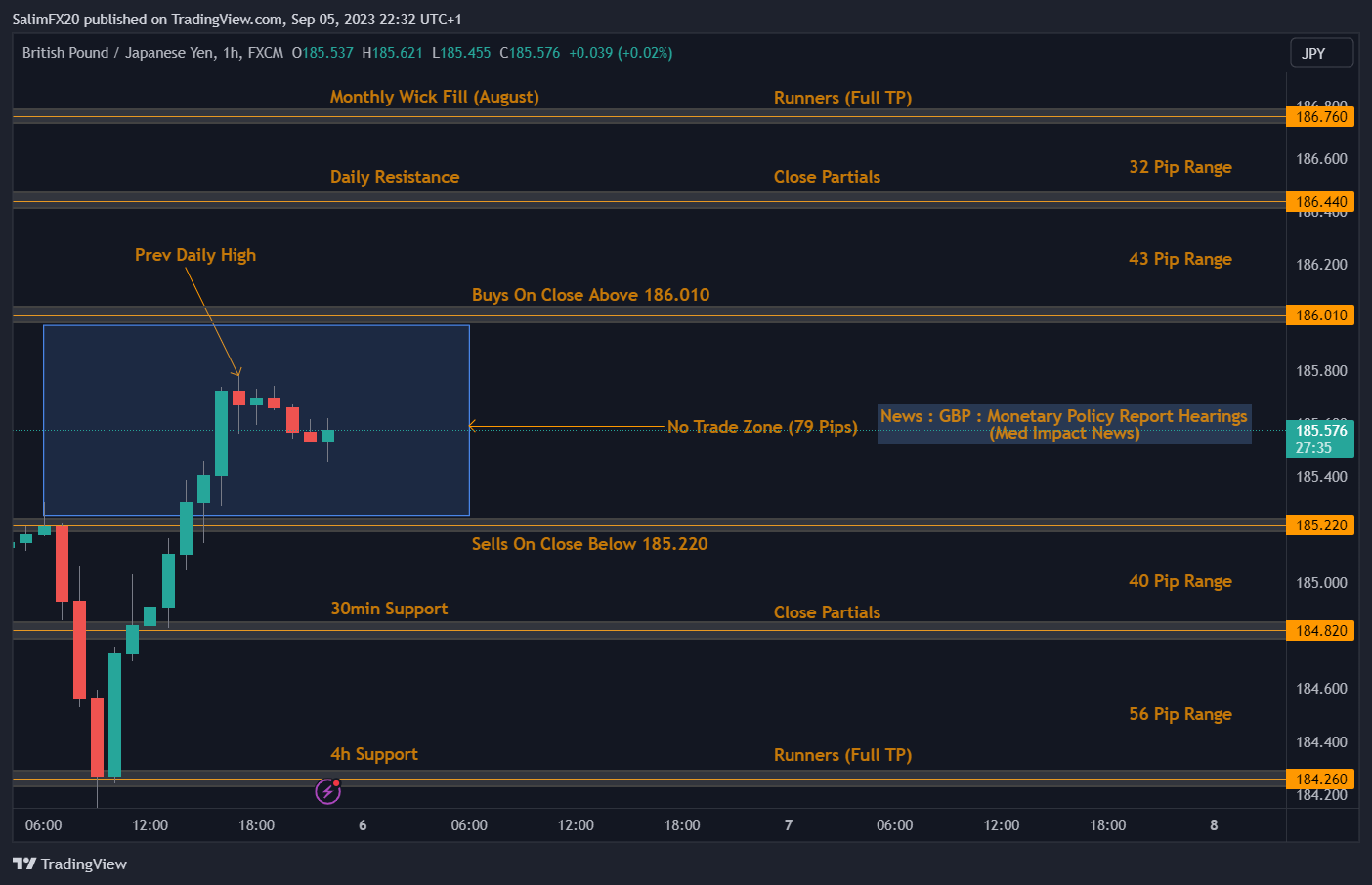Select the 4h Support annotation
The height and width of the screenshot is (885, 1372).
[x=374, y=754]
